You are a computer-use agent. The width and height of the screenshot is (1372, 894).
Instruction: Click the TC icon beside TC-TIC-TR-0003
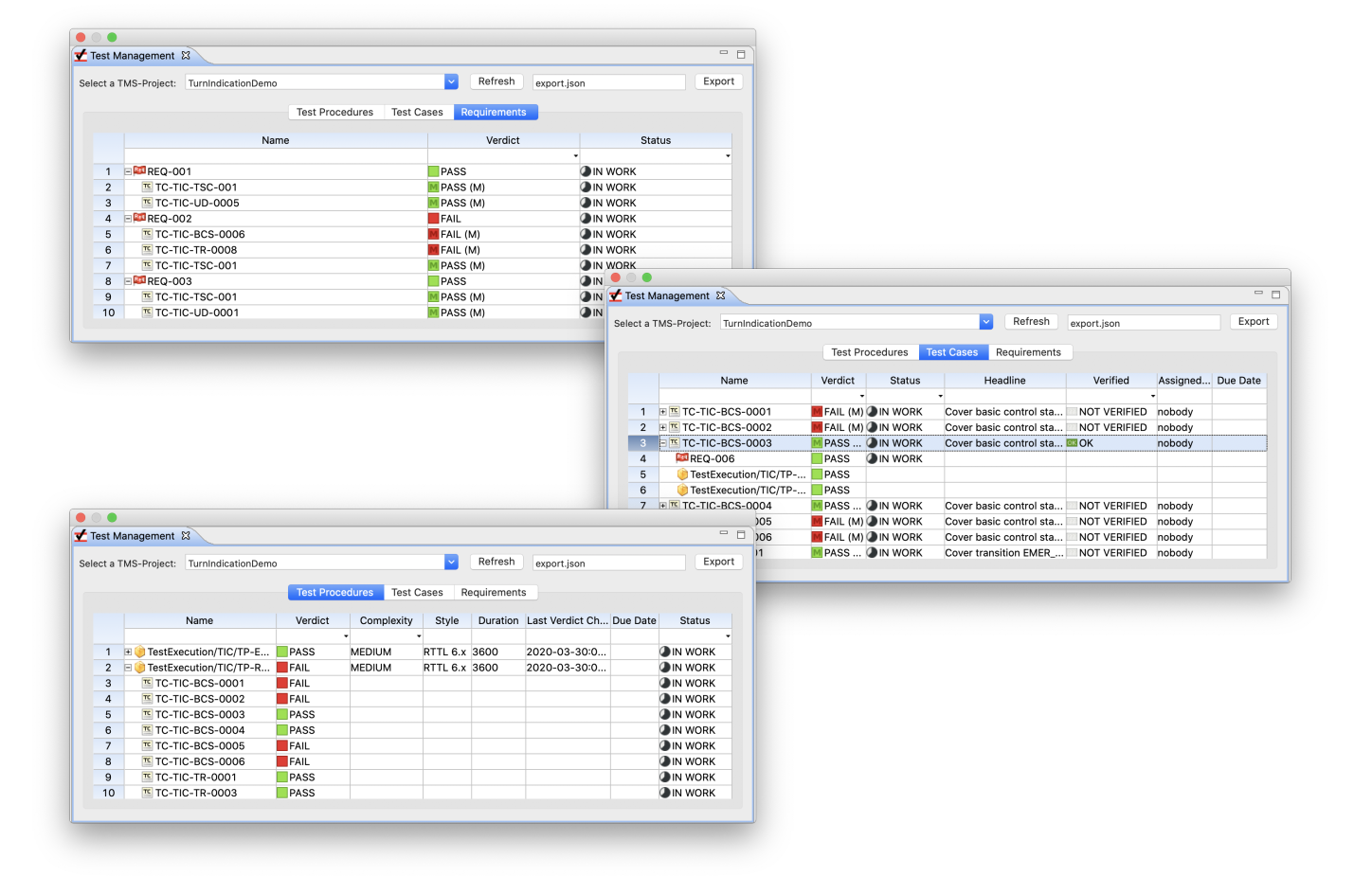tap(147, 793)
